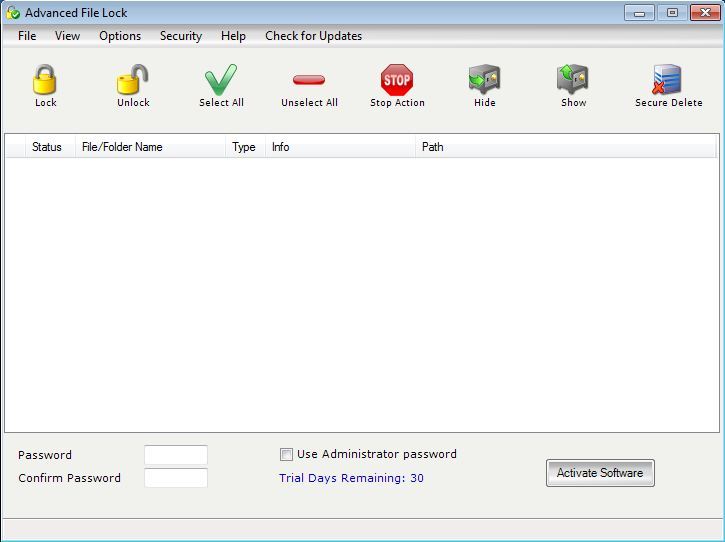The width and height of the screenshot is (725, 542).
Task: Click Check for Updates menu item
Action: (313, 36)
